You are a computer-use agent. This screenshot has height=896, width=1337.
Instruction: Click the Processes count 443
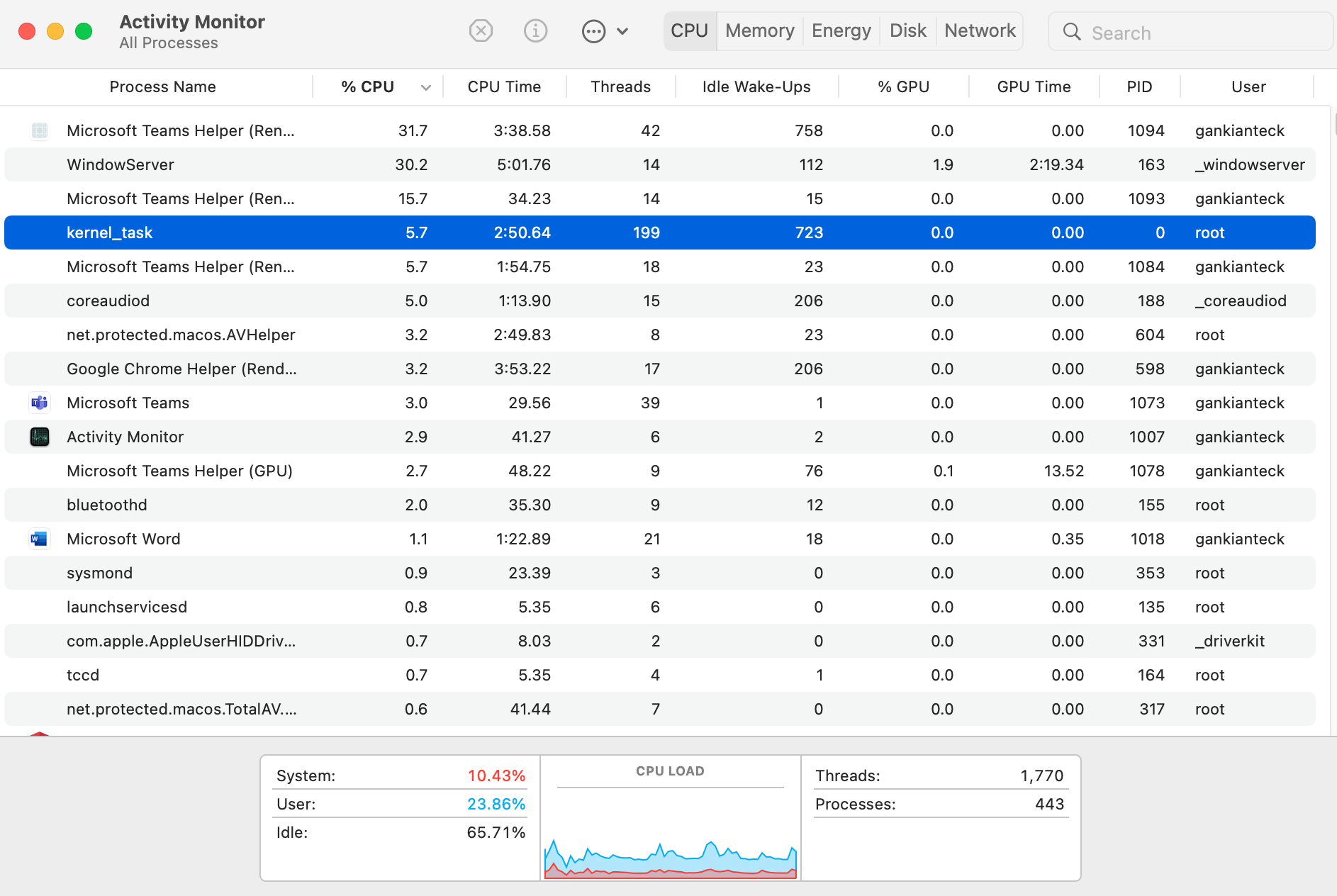coord(1050,804)
